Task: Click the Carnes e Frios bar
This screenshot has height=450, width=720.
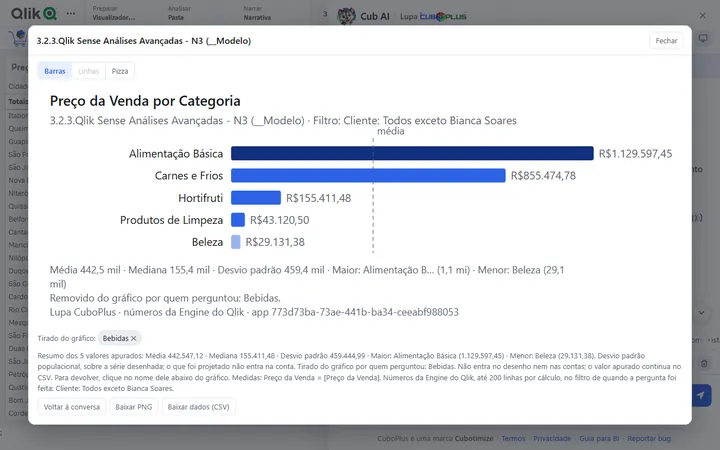Action: point(368,175)
